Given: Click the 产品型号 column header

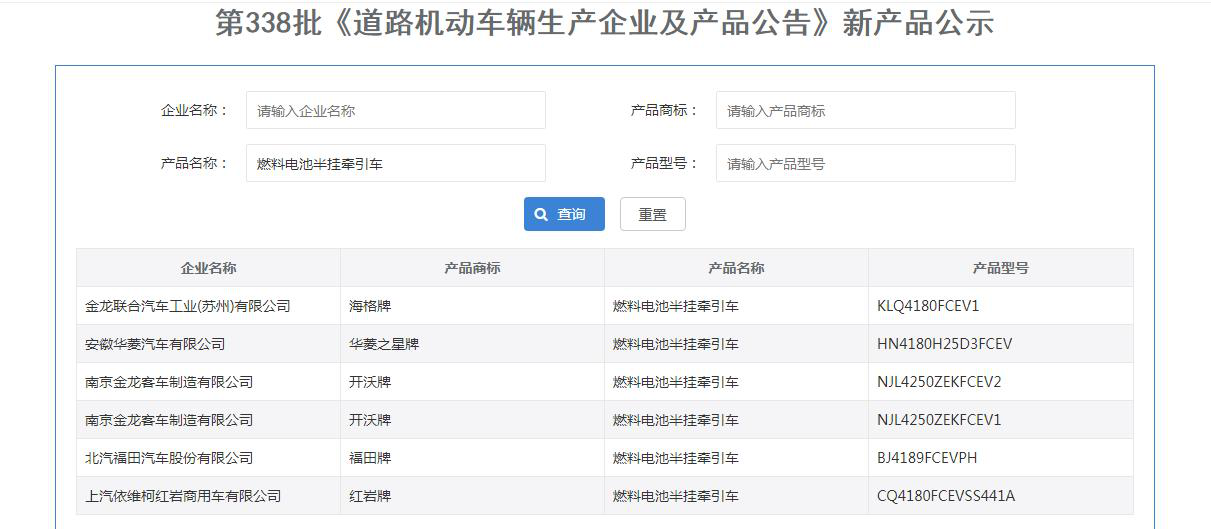Looking at the screenshot, I should 1001,268.
